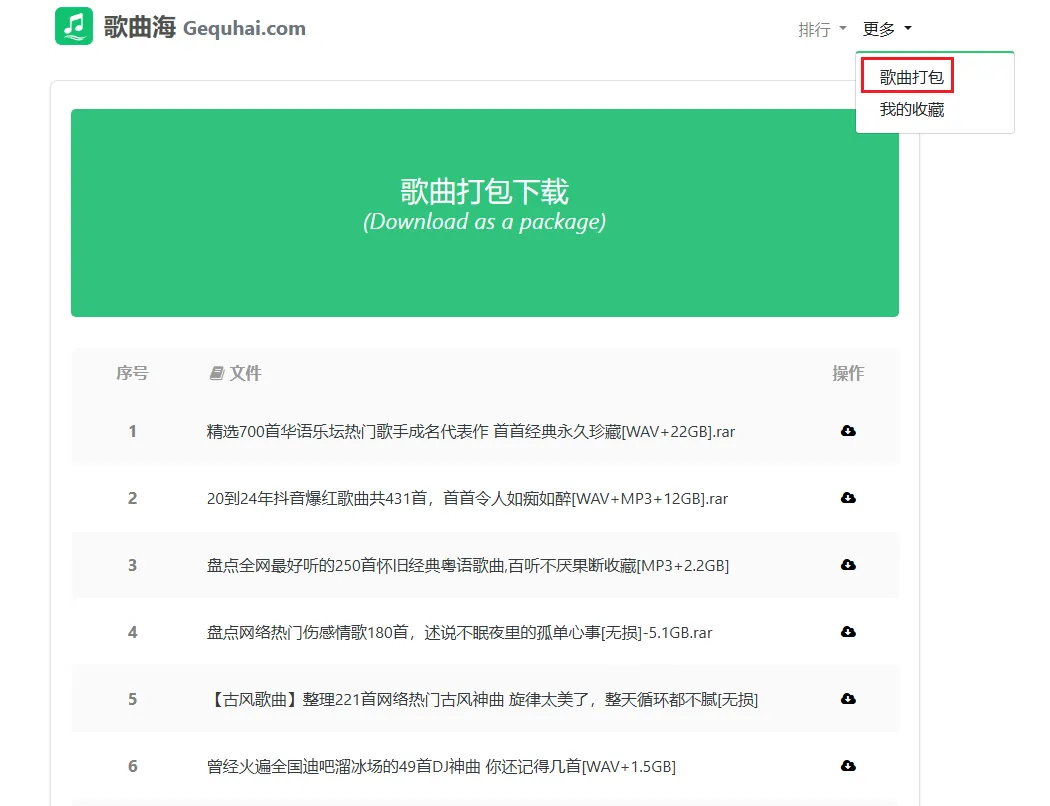Click the row number 6 cell

click(x=133, y=766)
